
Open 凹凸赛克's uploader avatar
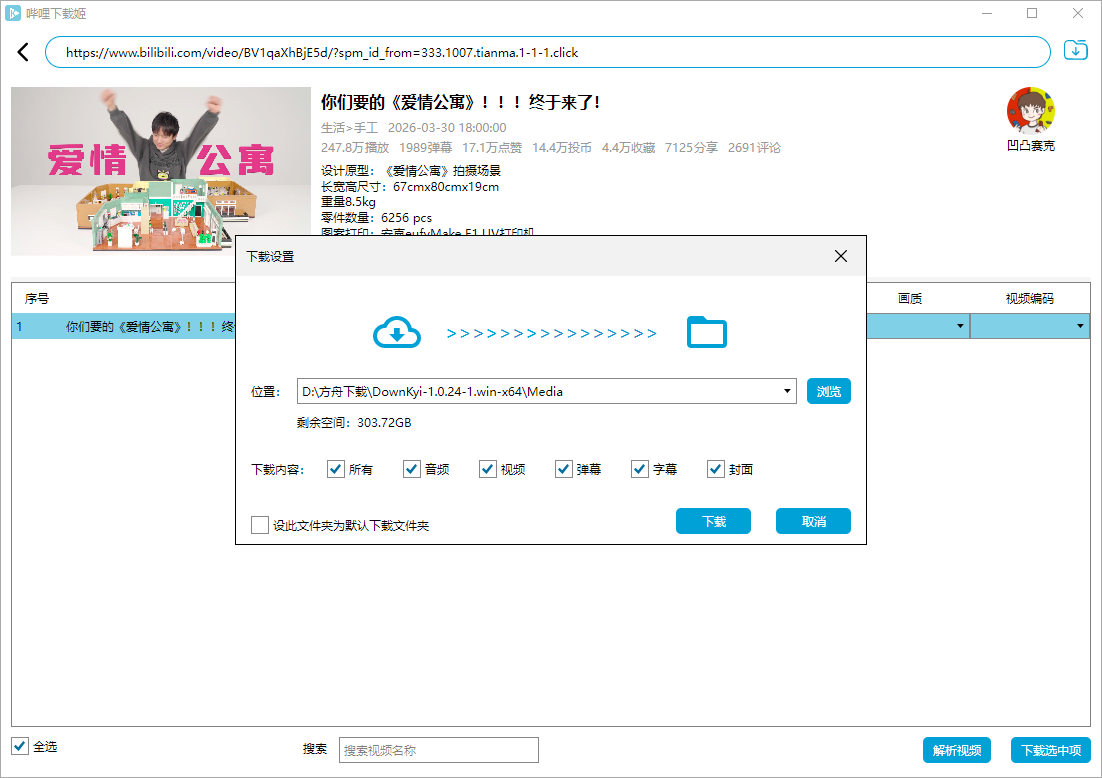pyautogui.click(x=1031, y=110)
